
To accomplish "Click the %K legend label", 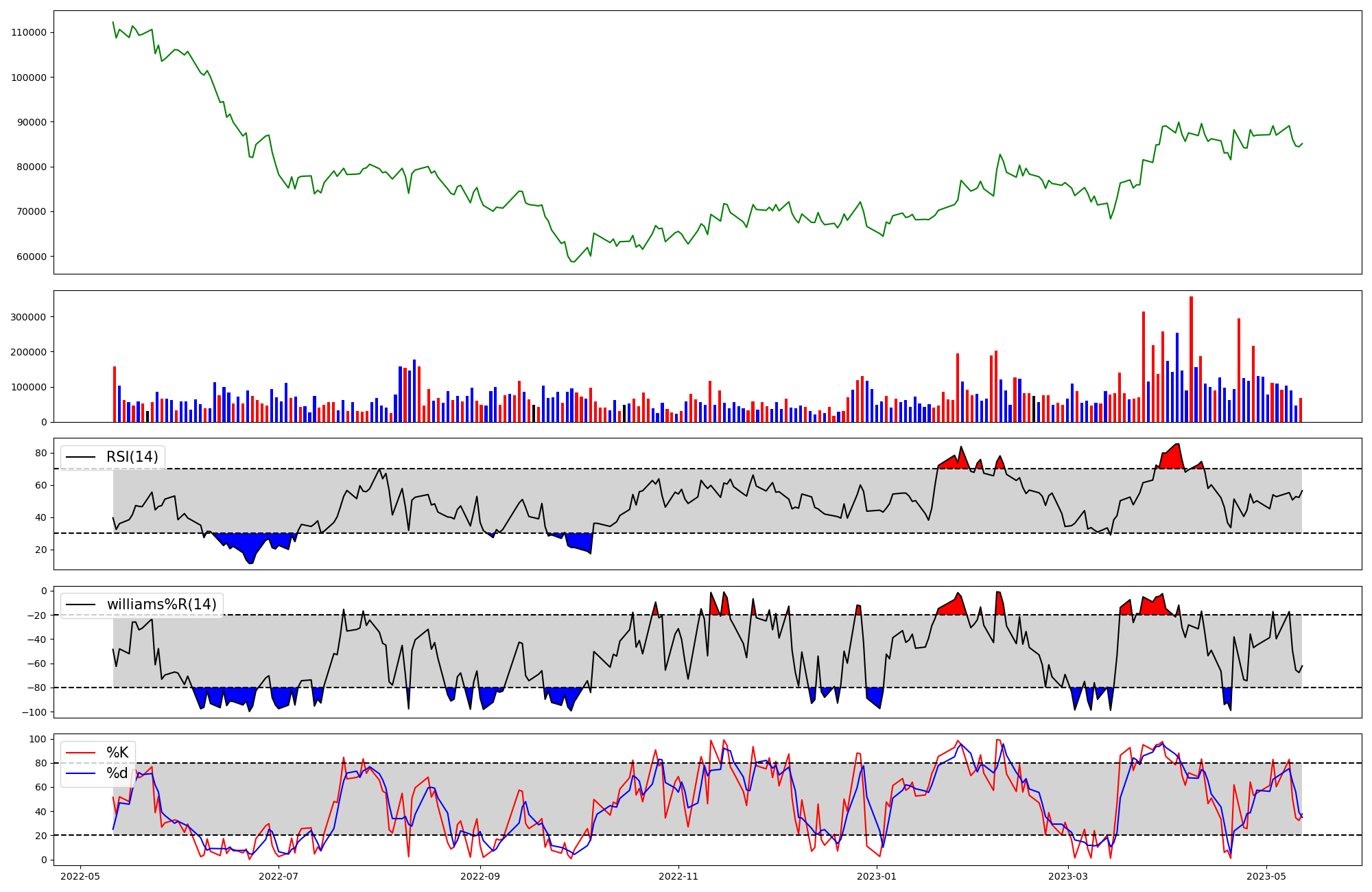I will 117,753.
